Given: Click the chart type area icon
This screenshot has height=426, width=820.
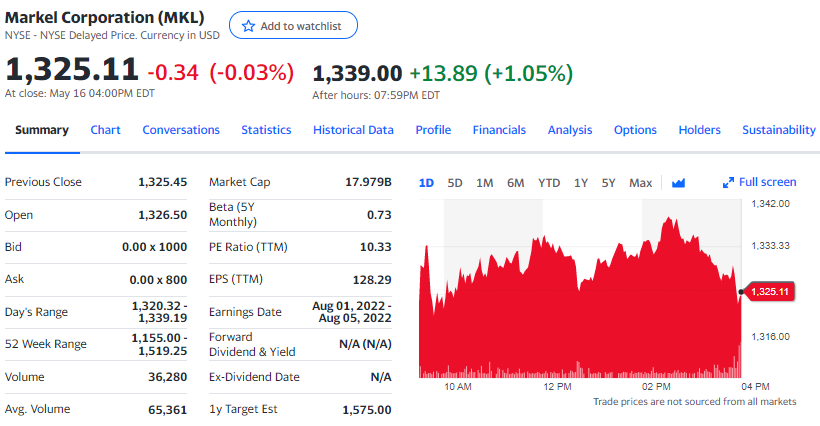Looking at the screenshot, I should pos(679,183).
